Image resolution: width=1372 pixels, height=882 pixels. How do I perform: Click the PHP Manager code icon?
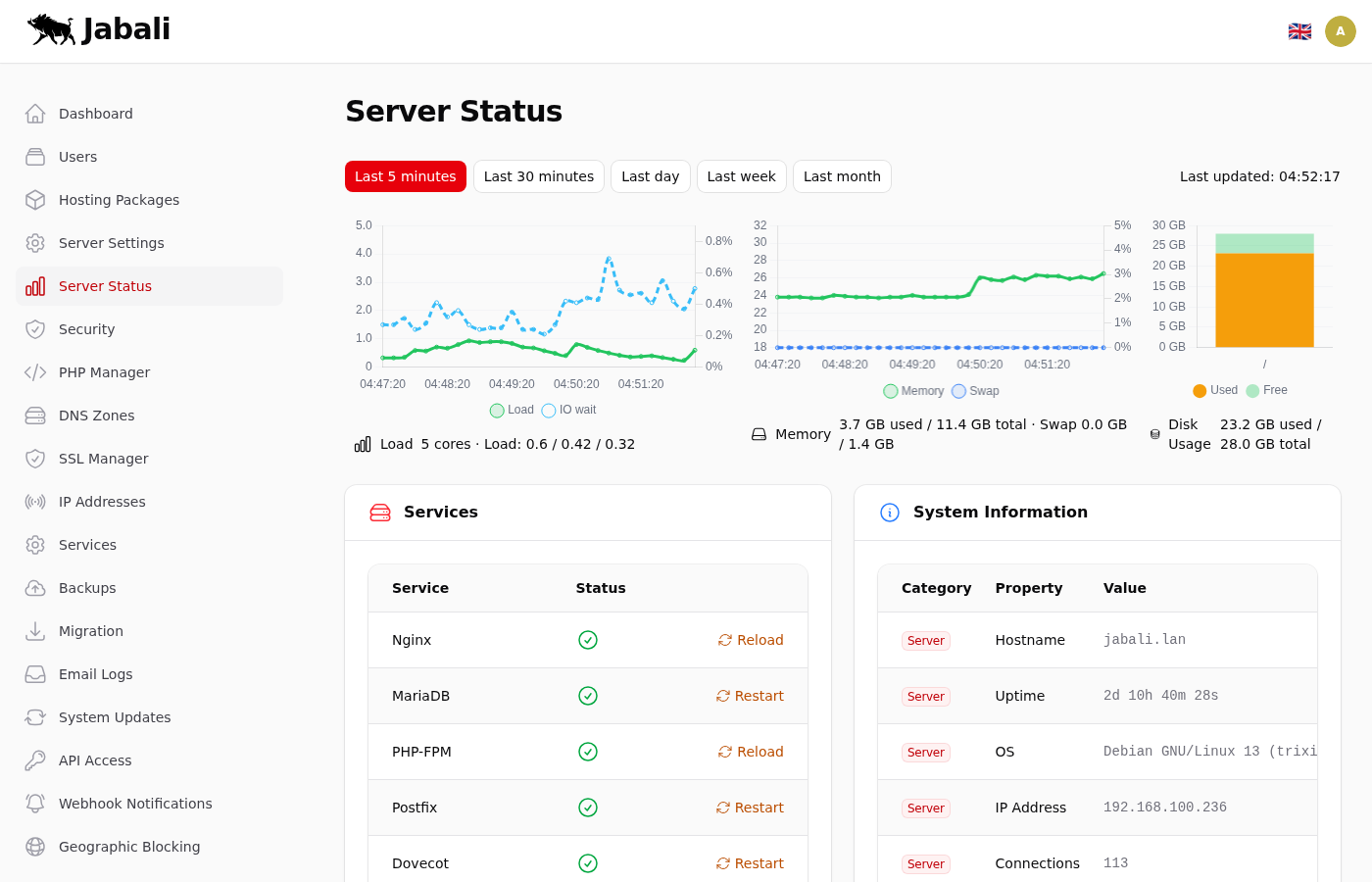click(x=35, y=372)
